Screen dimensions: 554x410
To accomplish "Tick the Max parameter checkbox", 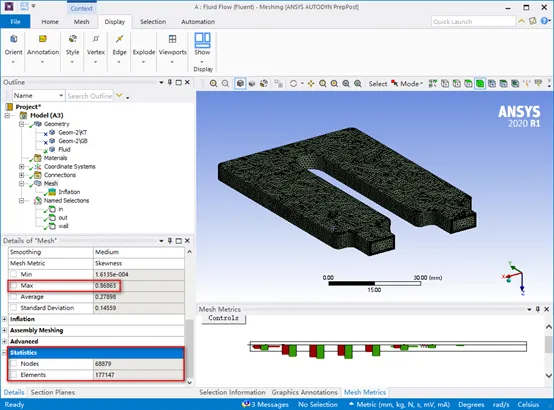I will 13,286.
